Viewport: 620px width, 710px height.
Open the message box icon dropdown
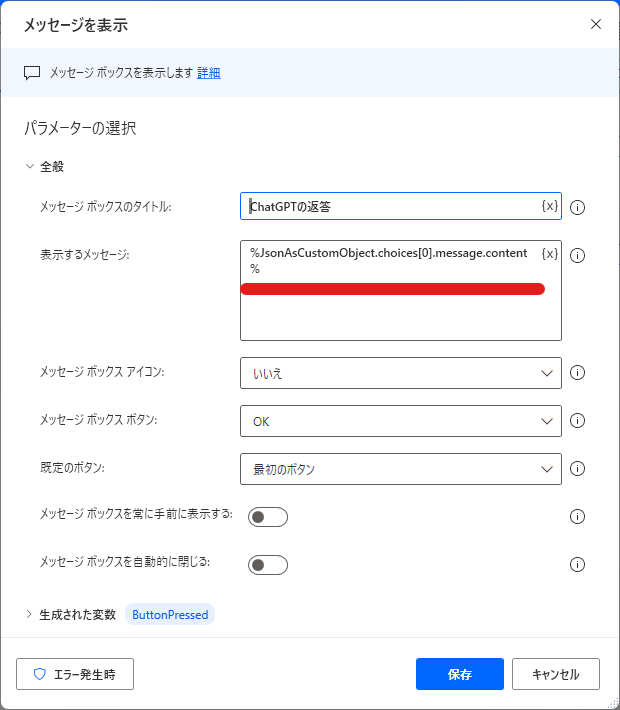coord(401,373)
